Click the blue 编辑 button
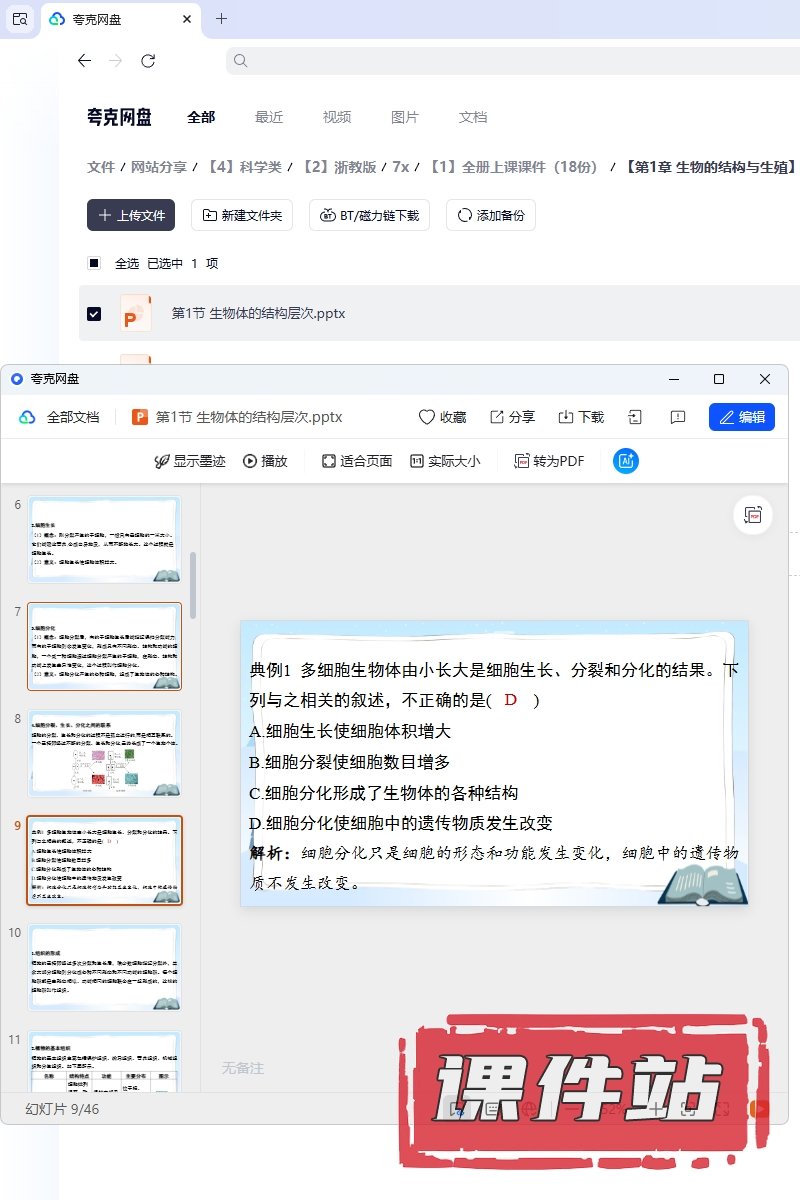800x1200 pixels. pyautogui.click(x=741, y=417)
